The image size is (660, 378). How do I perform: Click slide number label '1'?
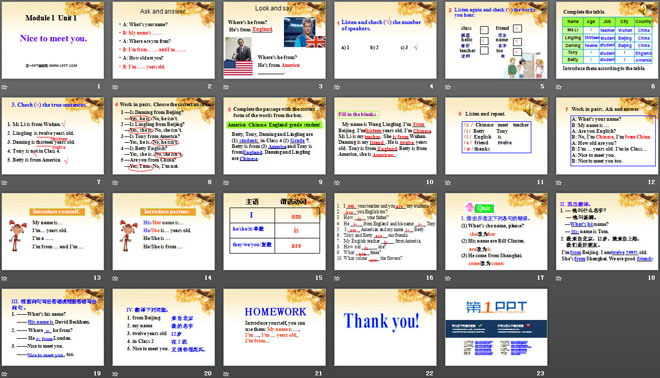[99, 86]
